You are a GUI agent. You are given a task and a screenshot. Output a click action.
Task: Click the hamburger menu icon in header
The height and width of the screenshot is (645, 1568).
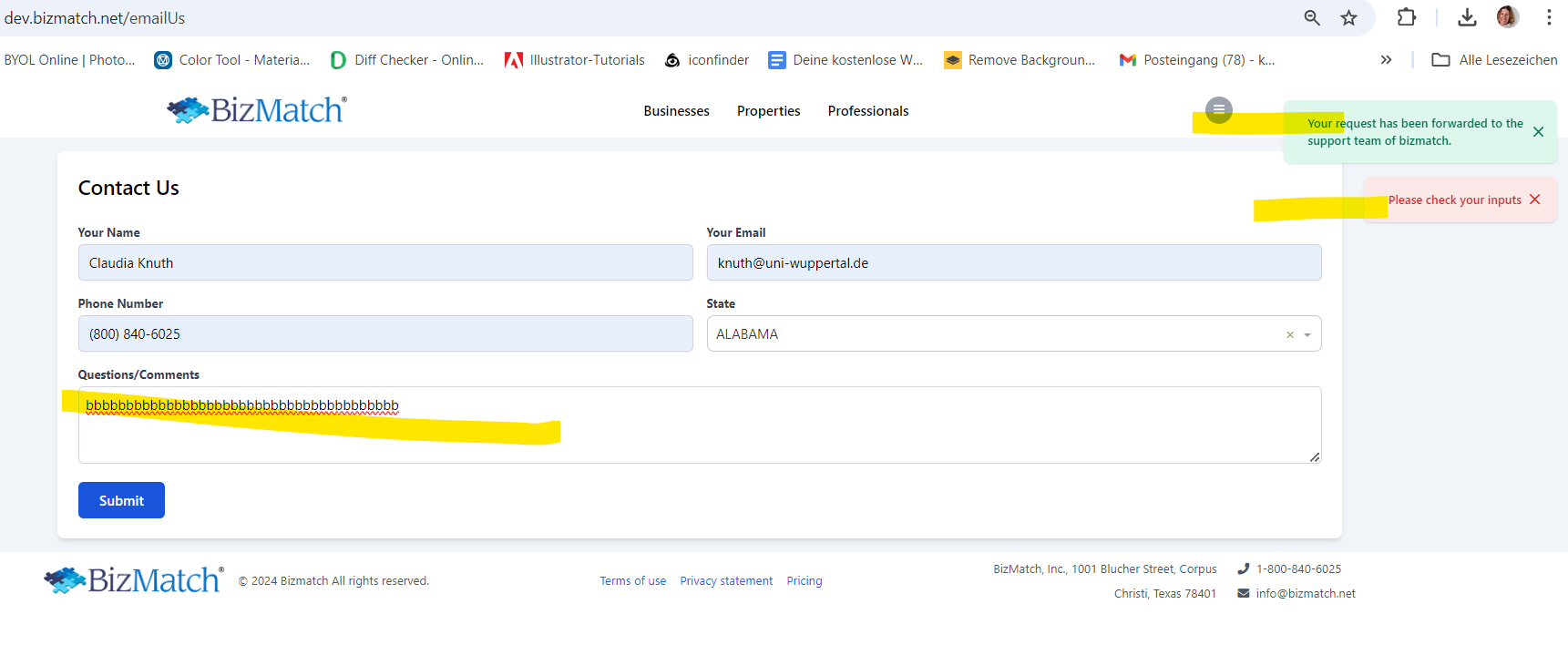pos(1218,110)
